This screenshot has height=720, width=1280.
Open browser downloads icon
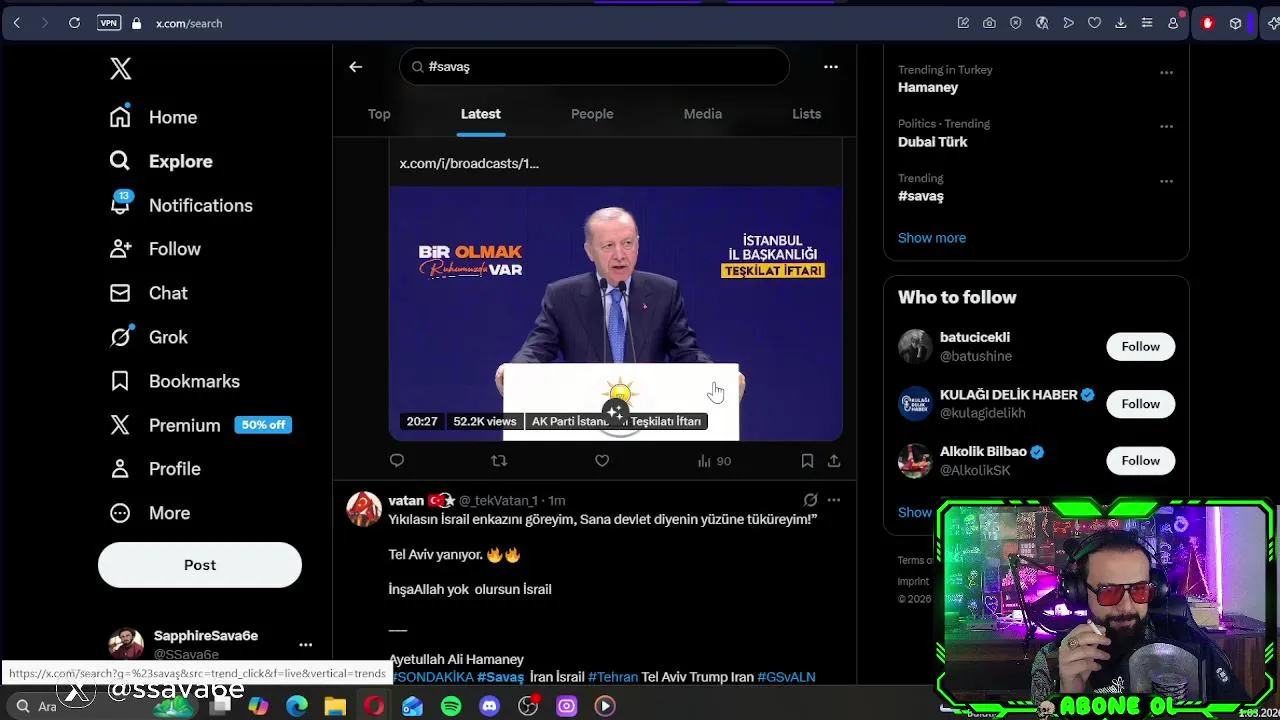(x=1121, y=23)
